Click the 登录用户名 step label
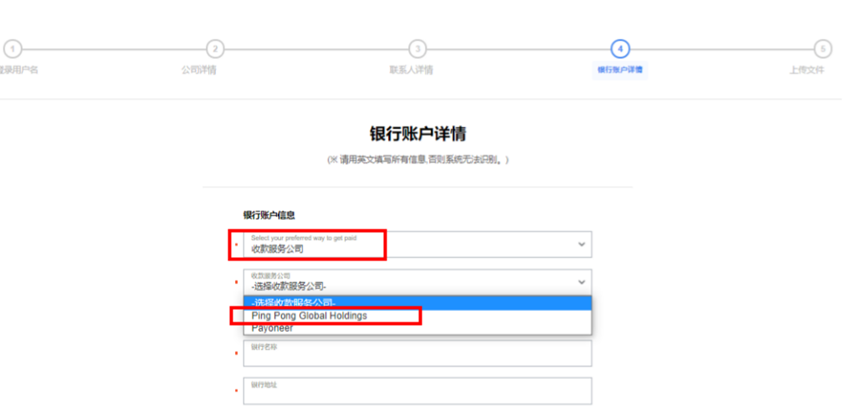865x412 pixels. click(x=18, y=70)
